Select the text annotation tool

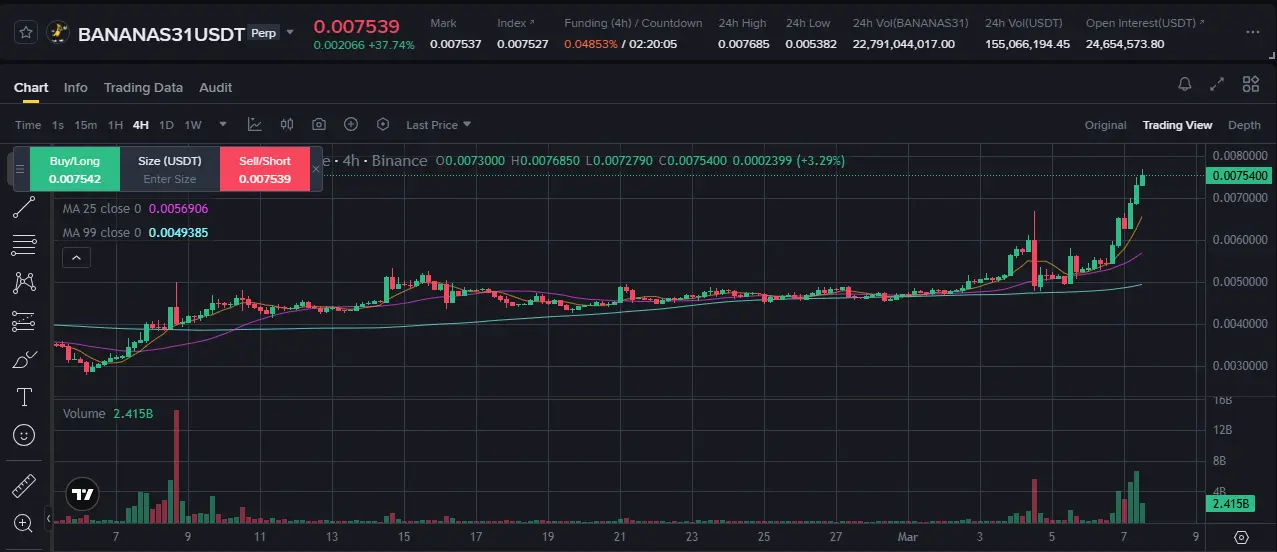(25, 397)
